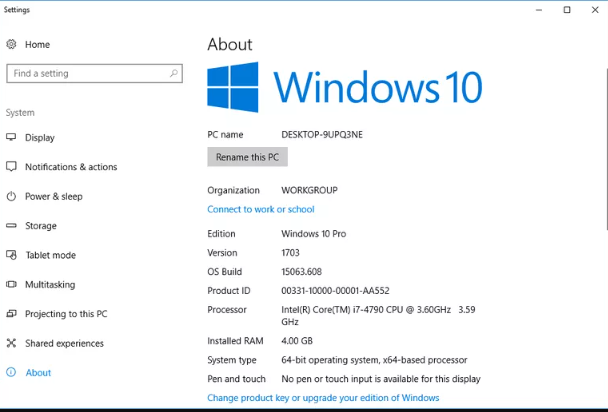
Task: Click the PC name label
Action: click(x=225, y=134)
